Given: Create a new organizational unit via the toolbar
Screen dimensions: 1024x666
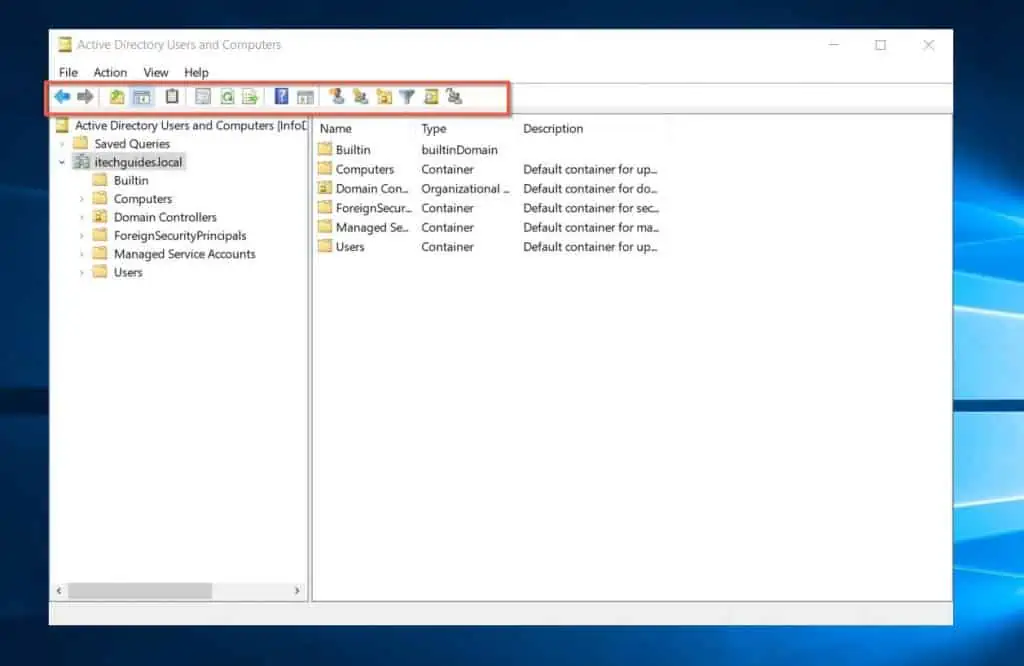Looking at the screenshot, I should click(x=384, y=97).
